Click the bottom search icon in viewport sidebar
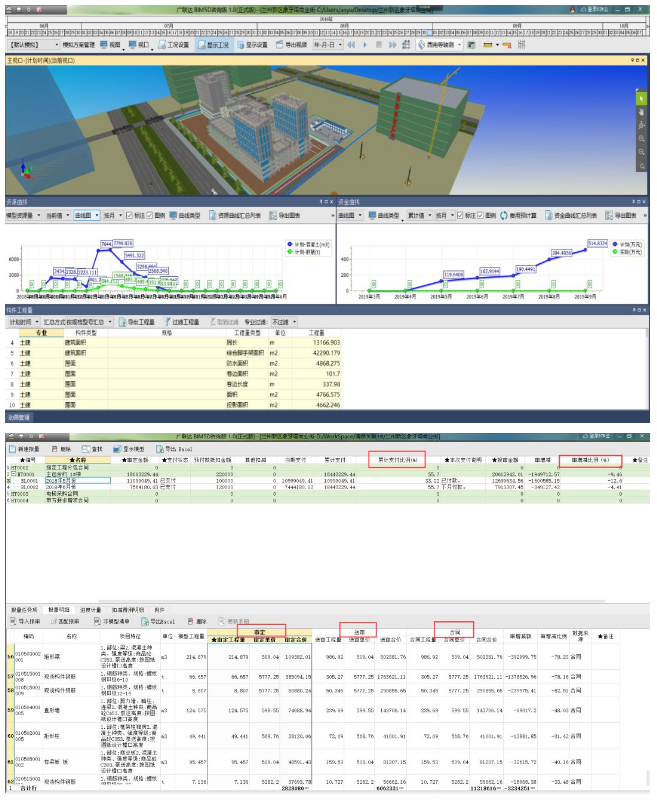Viewport: 657px width, 803px height. (x=641, y=166)
